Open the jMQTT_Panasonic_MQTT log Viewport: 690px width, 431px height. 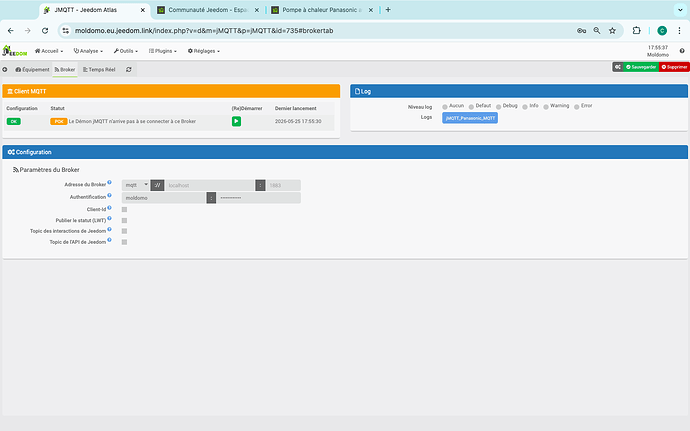click(470, 118)
